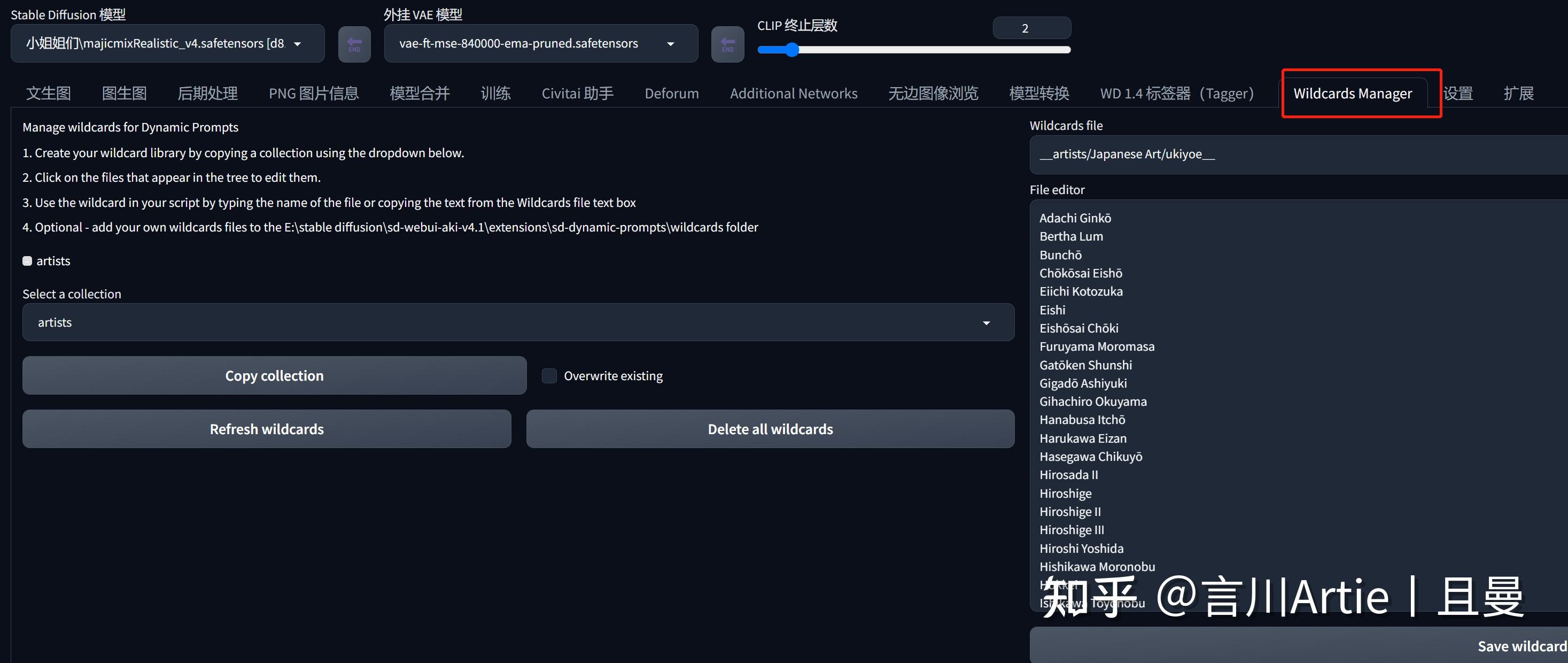Open the 扩展 tab

(1519, 93)
